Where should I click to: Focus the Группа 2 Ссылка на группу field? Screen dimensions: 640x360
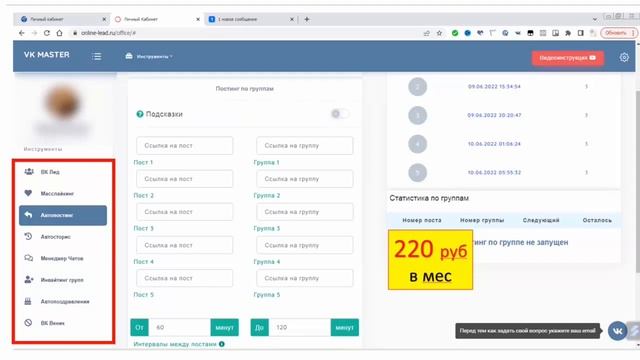(x=304, y=179)
